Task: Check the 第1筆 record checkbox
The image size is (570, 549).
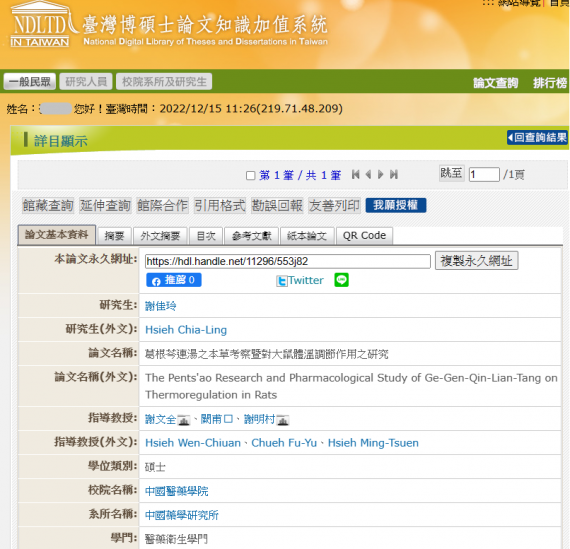Action: [250, 176]
